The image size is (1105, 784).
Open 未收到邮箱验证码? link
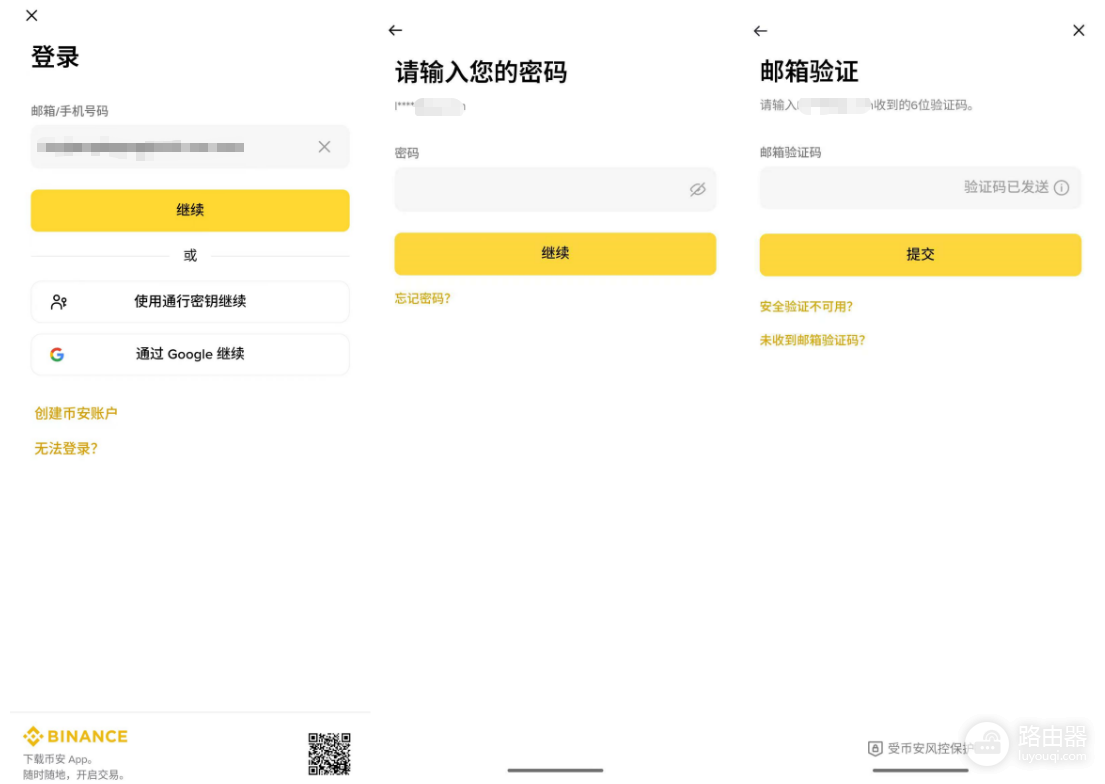813,340
